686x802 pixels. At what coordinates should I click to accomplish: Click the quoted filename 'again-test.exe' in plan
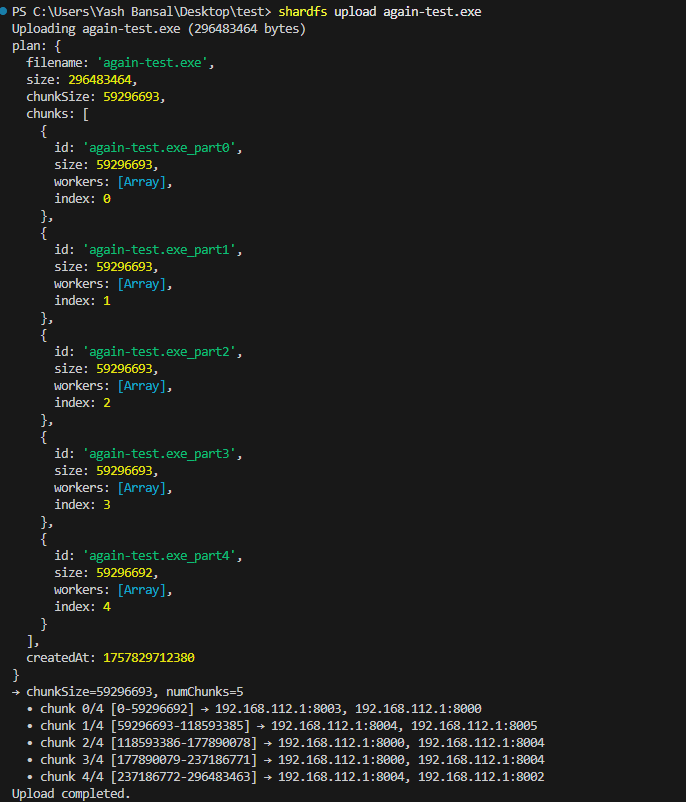coord(148,62)
